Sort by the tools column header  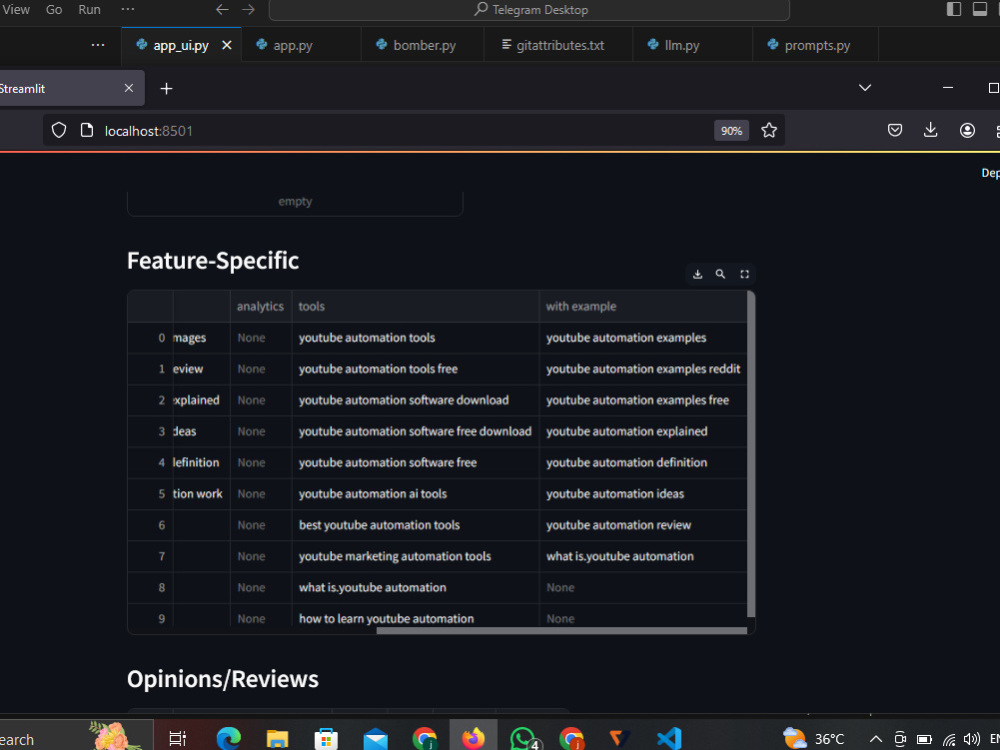point(415,306)
